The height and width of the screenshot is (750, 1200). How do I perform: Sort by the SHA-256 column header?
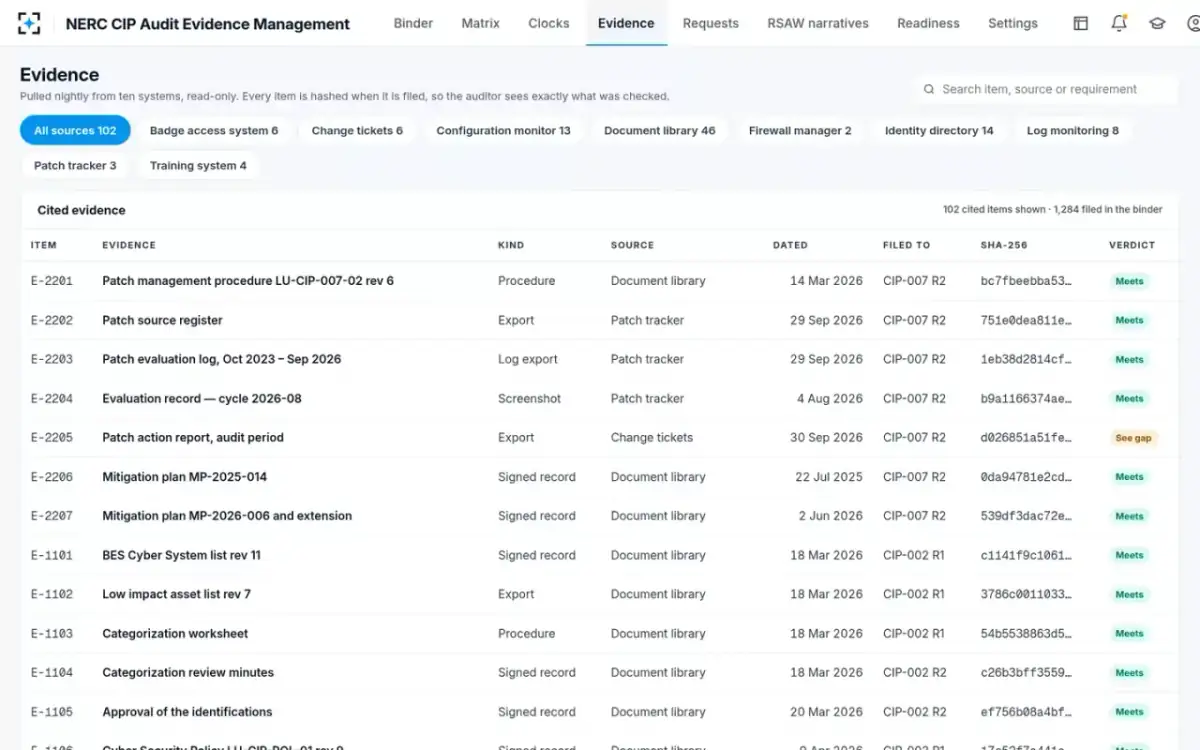tap(1004, 245)
